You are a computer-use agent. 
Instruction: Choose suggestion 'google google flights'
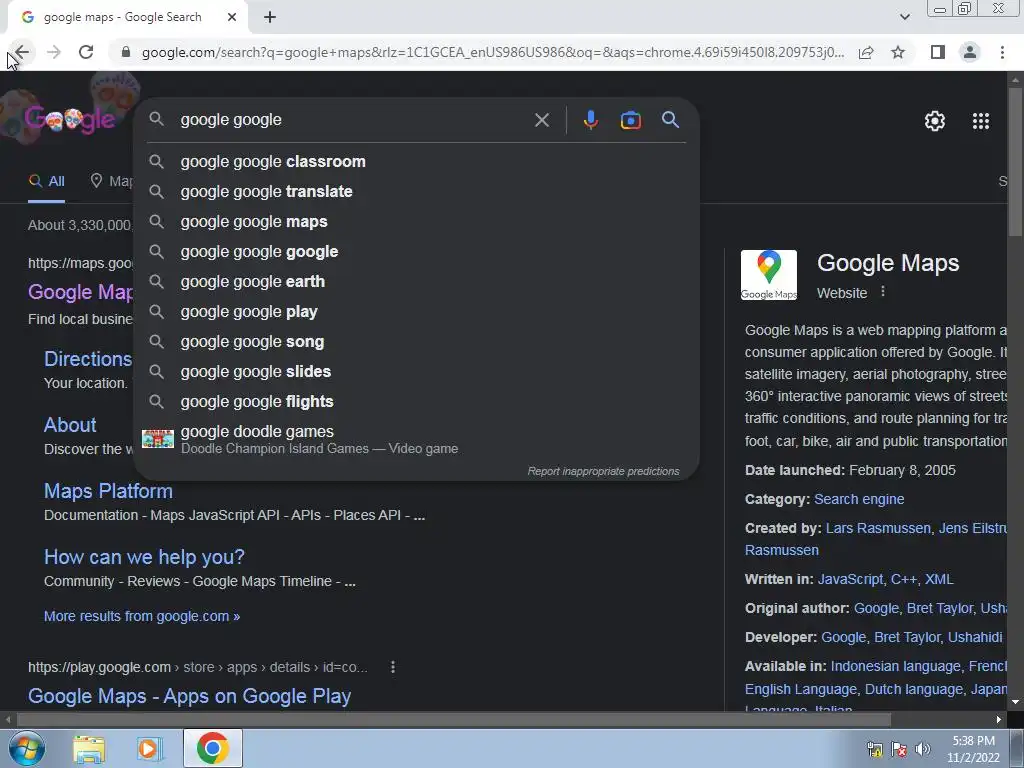click(417, 402)
